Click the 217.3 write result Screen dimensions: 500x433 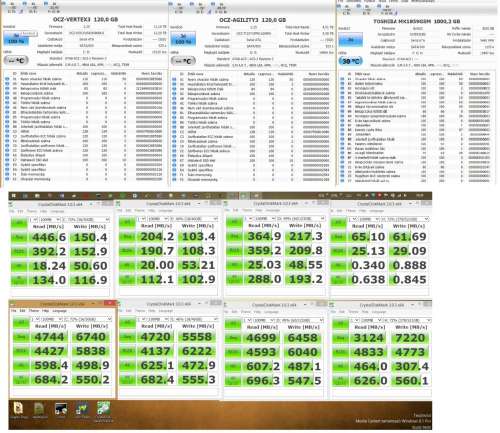305,236
